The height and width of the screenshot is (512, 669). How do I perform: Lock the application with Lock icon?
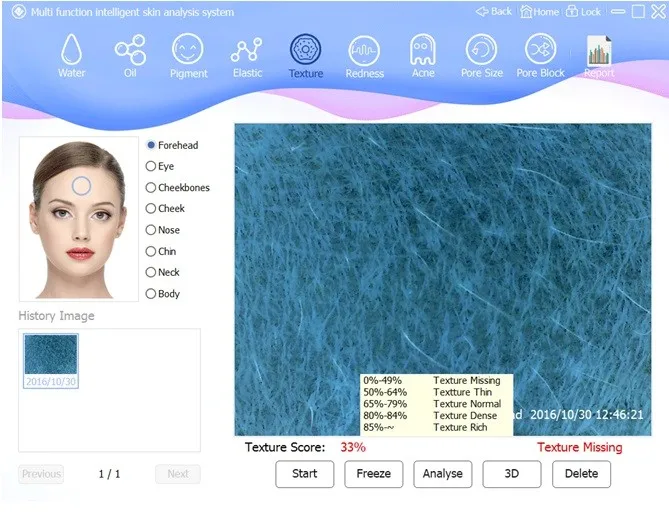(x=583, y=12)
